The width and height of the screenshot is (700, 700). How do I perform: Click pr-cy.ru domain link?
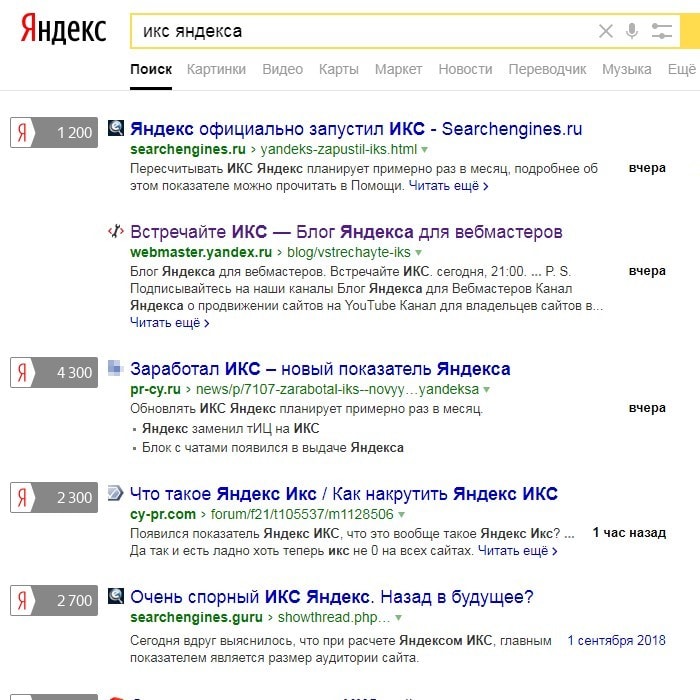pyautogui.click(x=155, y=389)
